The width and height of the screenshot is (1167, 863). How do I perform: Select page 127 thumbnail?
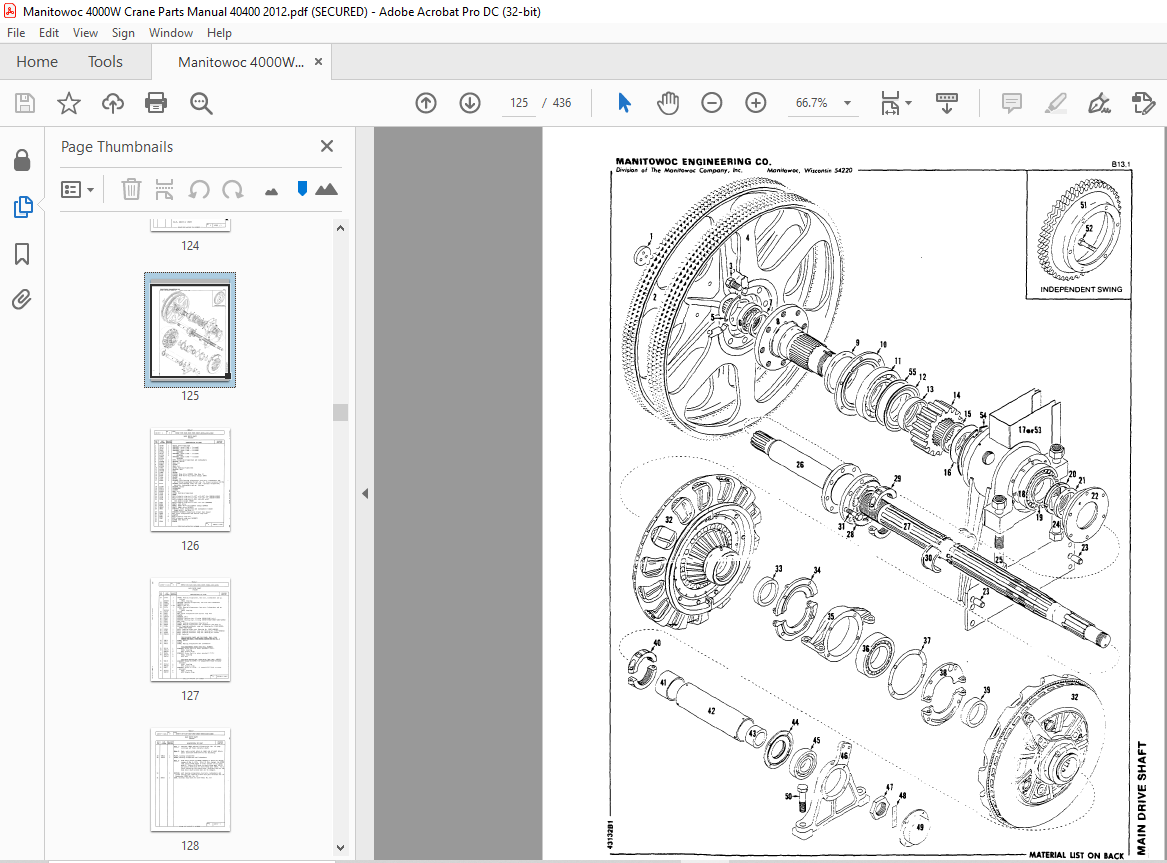point(191,630)
